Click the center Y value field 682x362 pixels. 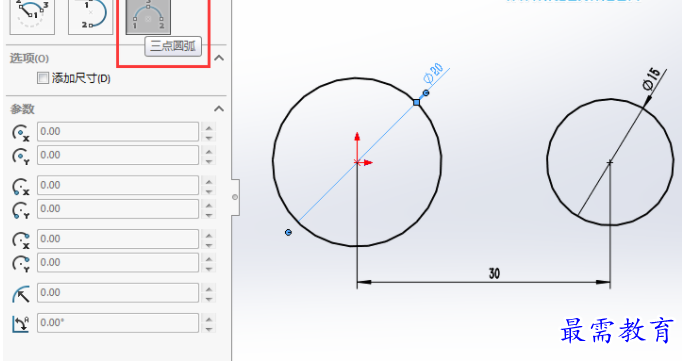click(x=118, y=155)
